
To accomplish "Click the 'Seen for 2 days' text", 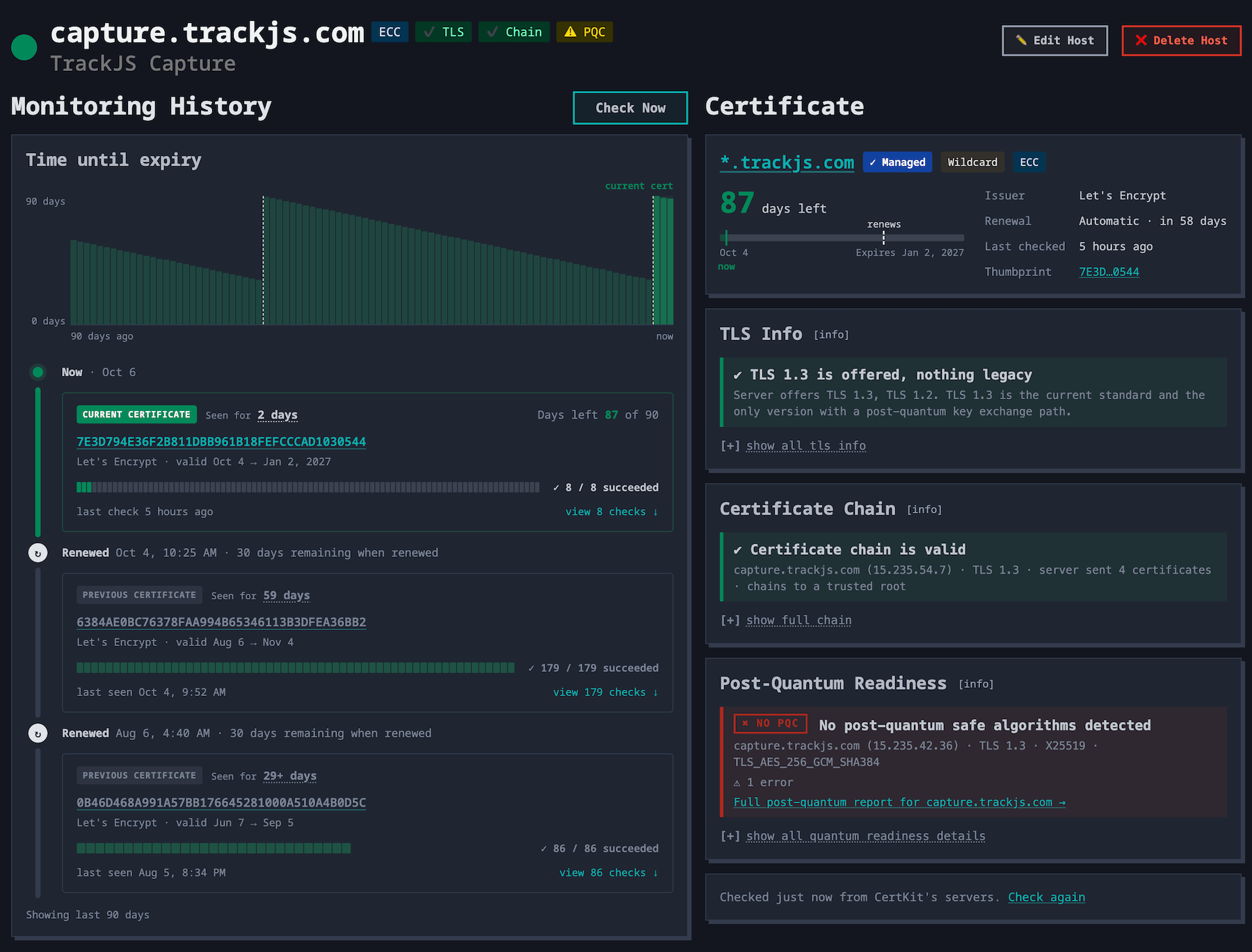I will tap(251, 415).
